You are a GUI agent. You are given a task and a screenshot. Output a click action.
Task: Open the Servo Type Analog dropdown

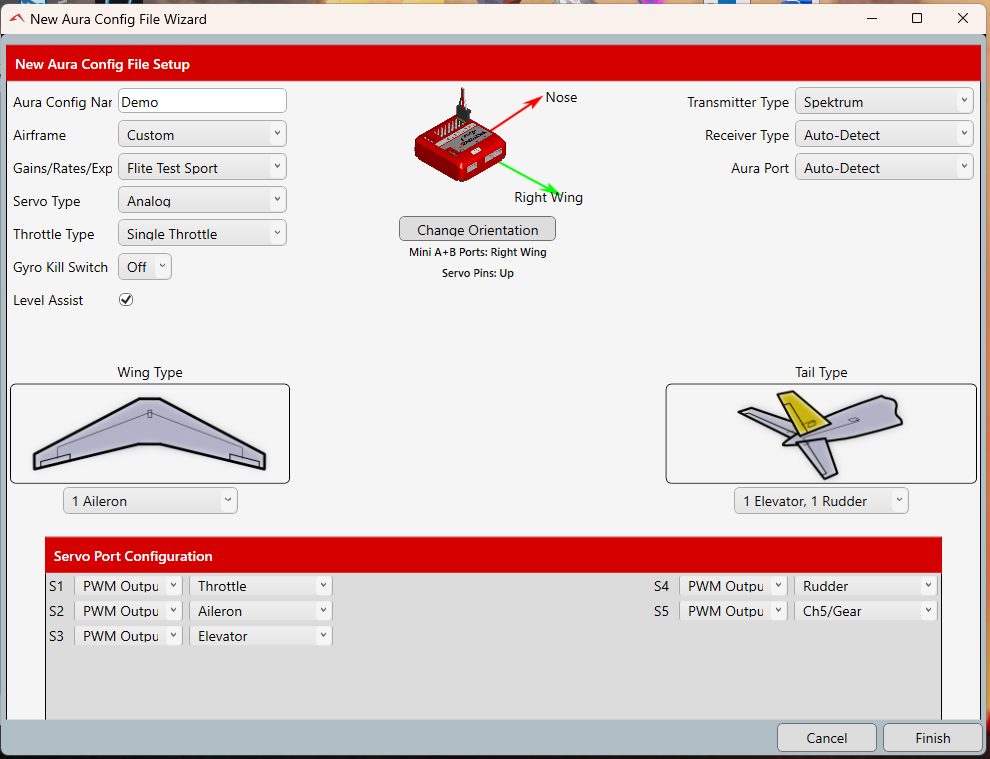202,201
